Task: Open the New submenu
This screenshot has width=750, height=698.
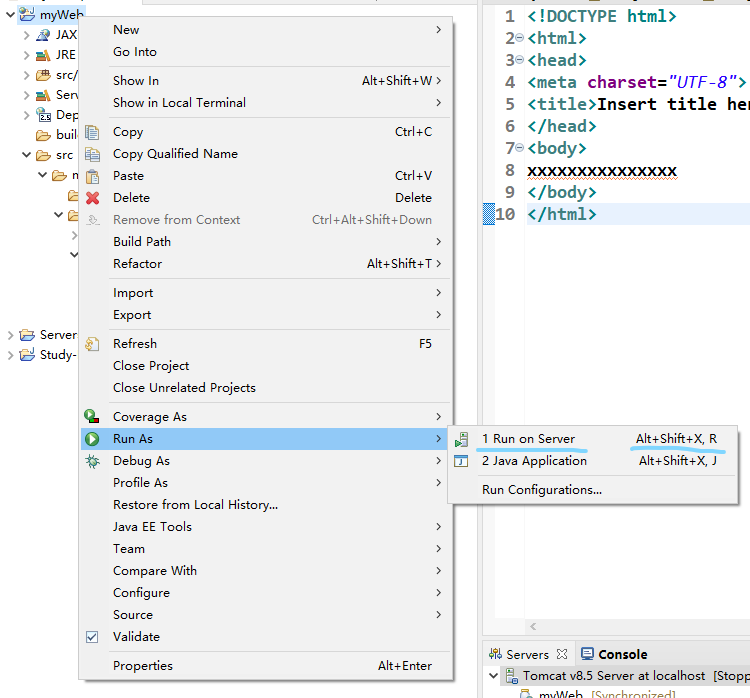Action: pyautogui.click(x=266, y=30)
